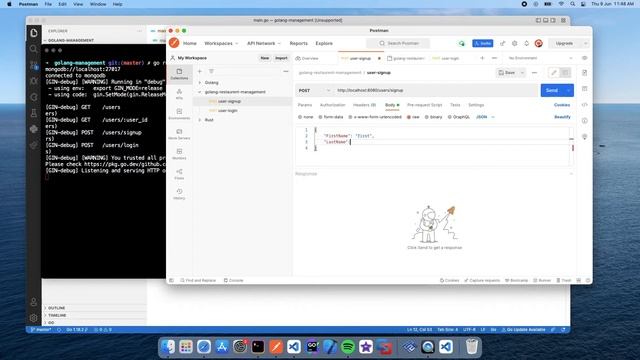The image size is (640, 360).
Task: Open the No Environment dropdown
Action: pyautogui.click(x=540, y=58)
